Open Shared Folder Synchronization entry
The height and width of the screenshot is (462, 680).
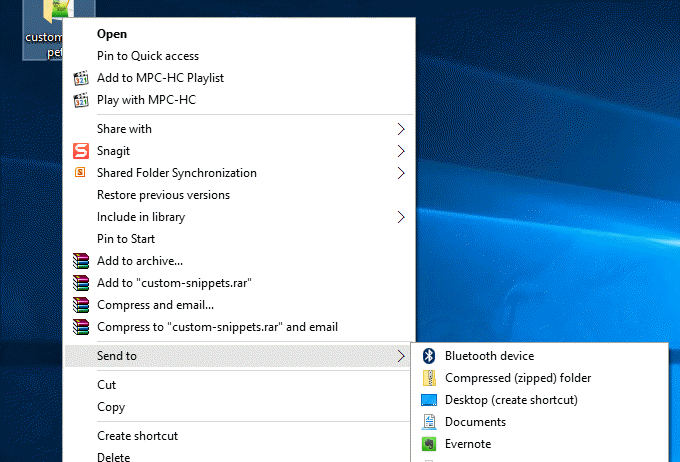click(x=239, y=173)
